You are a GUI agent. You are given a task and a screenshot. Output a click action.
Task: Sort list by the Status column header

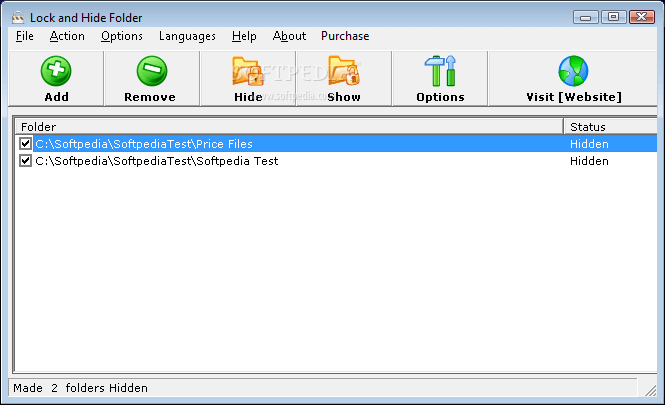608,127
